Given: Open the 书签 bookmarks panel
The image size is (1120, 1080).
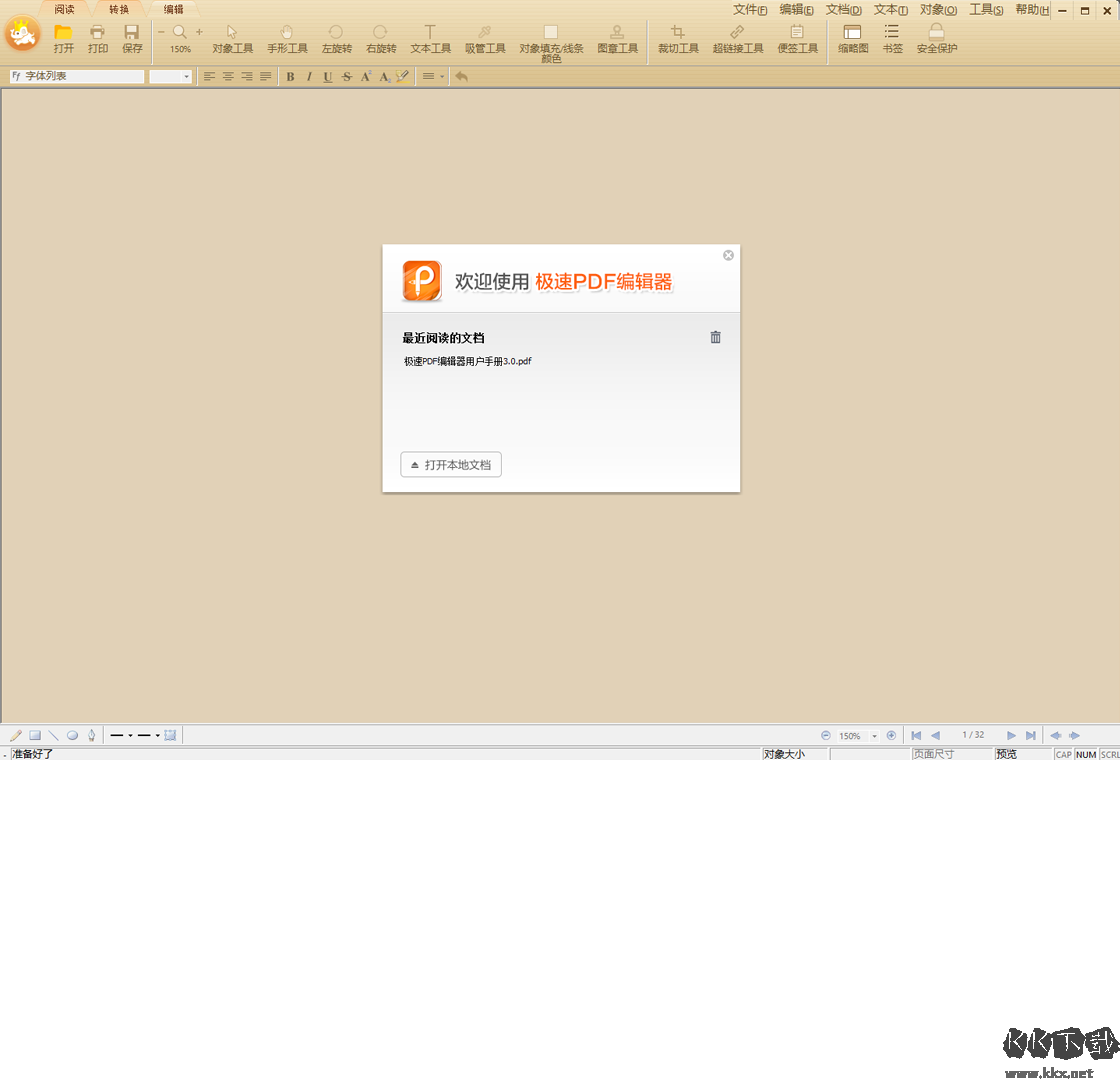Looking at the screenshot, I should click(x=892, y=39).
